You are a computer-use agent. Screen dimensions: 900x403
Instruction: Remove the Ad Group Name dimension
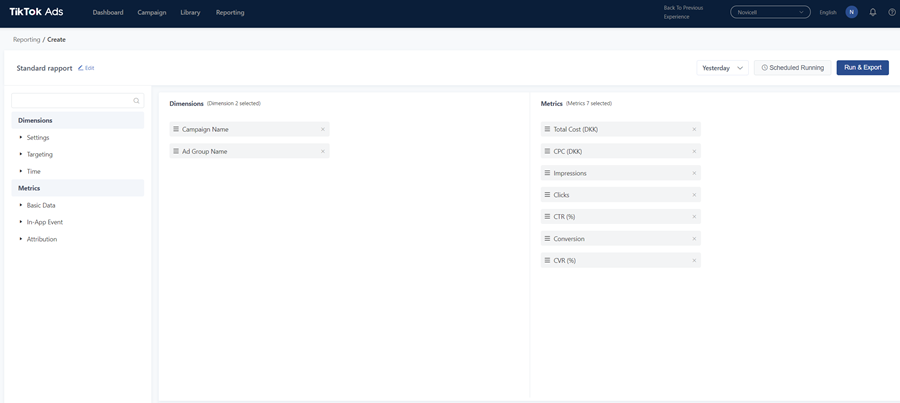click(x=323, y=151)
